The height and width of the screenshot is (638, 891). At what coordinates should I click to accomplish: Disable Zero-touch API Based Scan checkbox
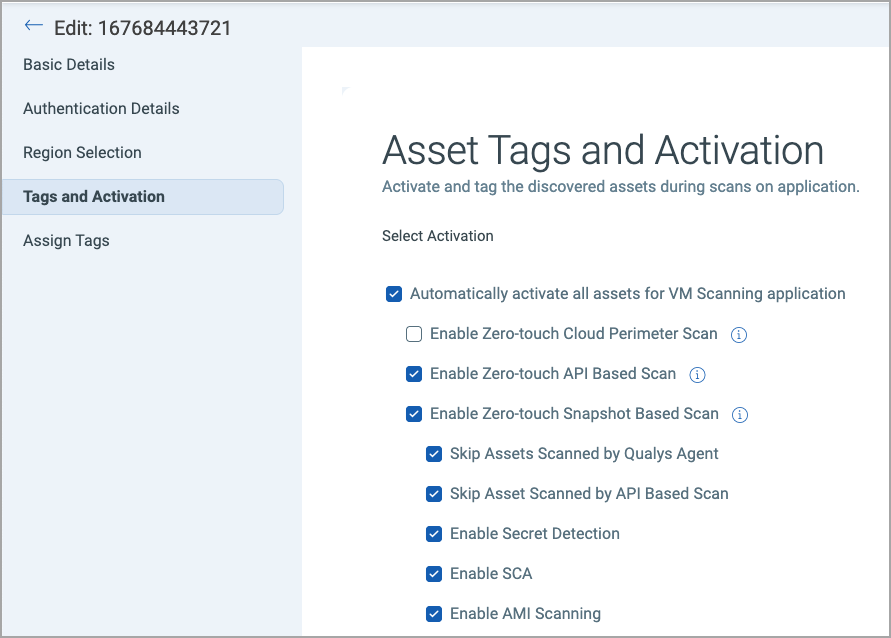coord(414,374)
